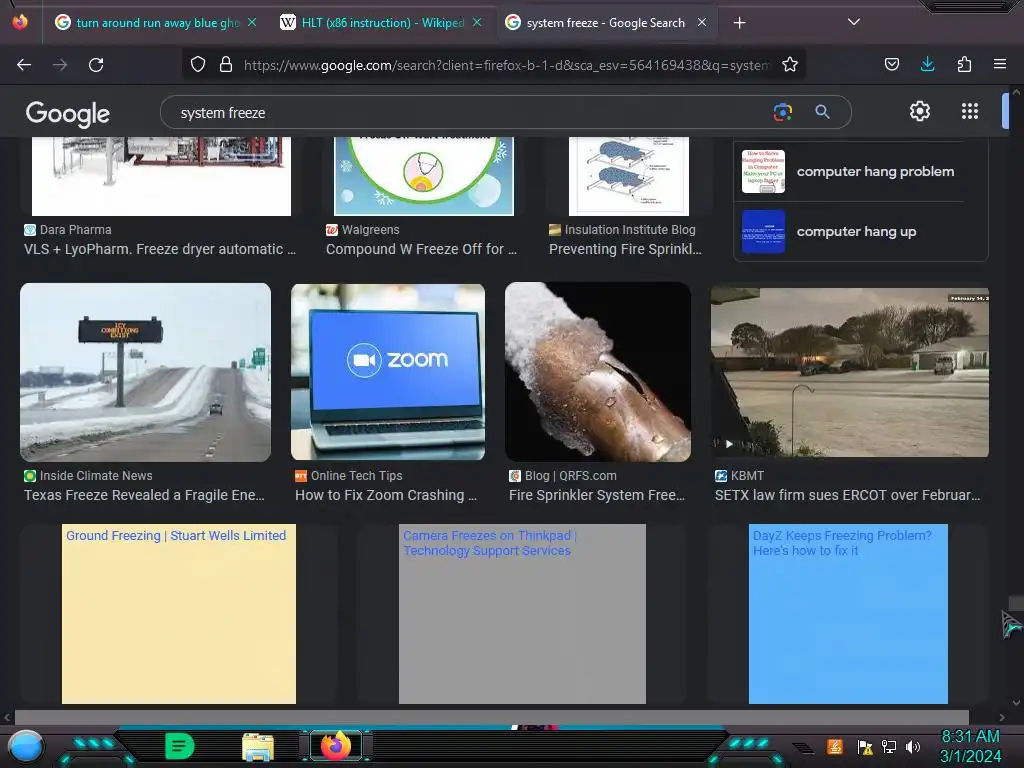Screen dimensions: 1024x768
Task: Open Dara Pharma freeze dryer result
Action: click(x=160, y=249)
